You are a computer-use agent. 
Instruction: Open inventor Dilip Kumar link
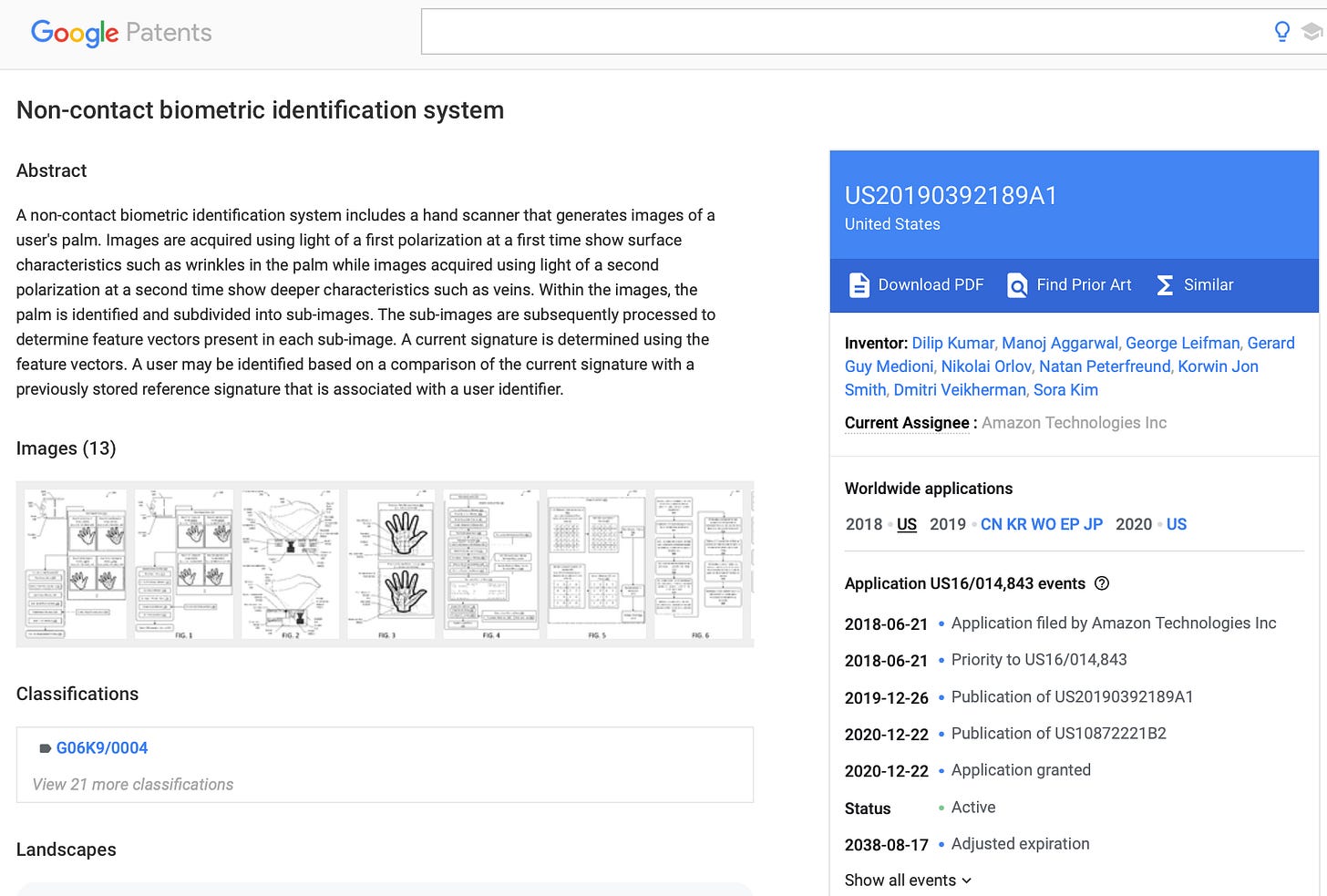(x=952, y=343)
